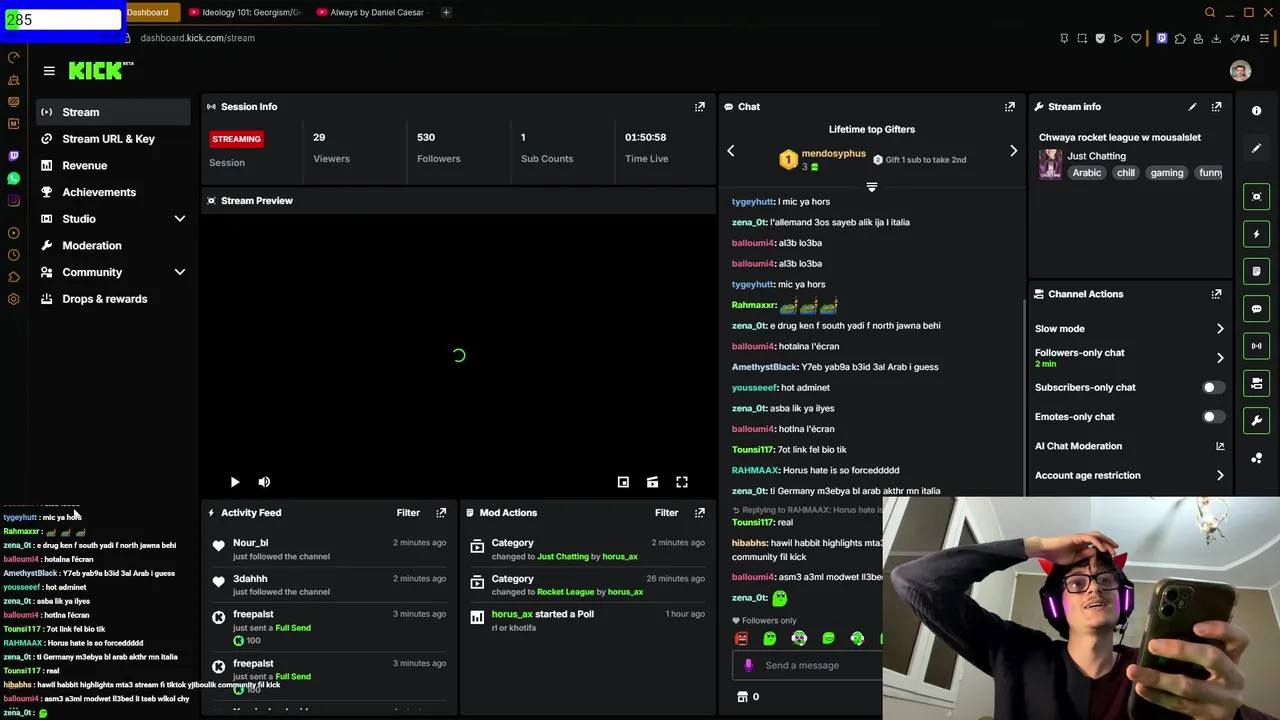Open Account age restriction options

pyautogui.click(x=1130, y=476)
